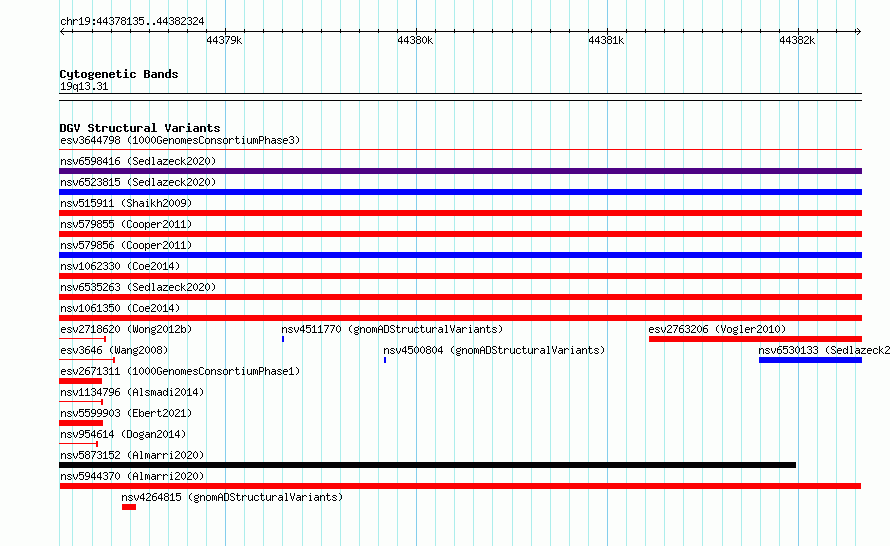
Task: Select the thin red esv2718620 variant glyph
Action: coord(82,339)
